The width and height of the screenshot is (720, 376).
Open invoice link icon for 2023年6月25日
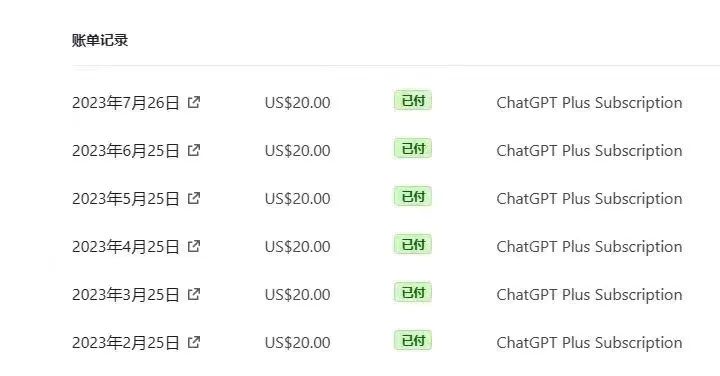click(194, 150)
